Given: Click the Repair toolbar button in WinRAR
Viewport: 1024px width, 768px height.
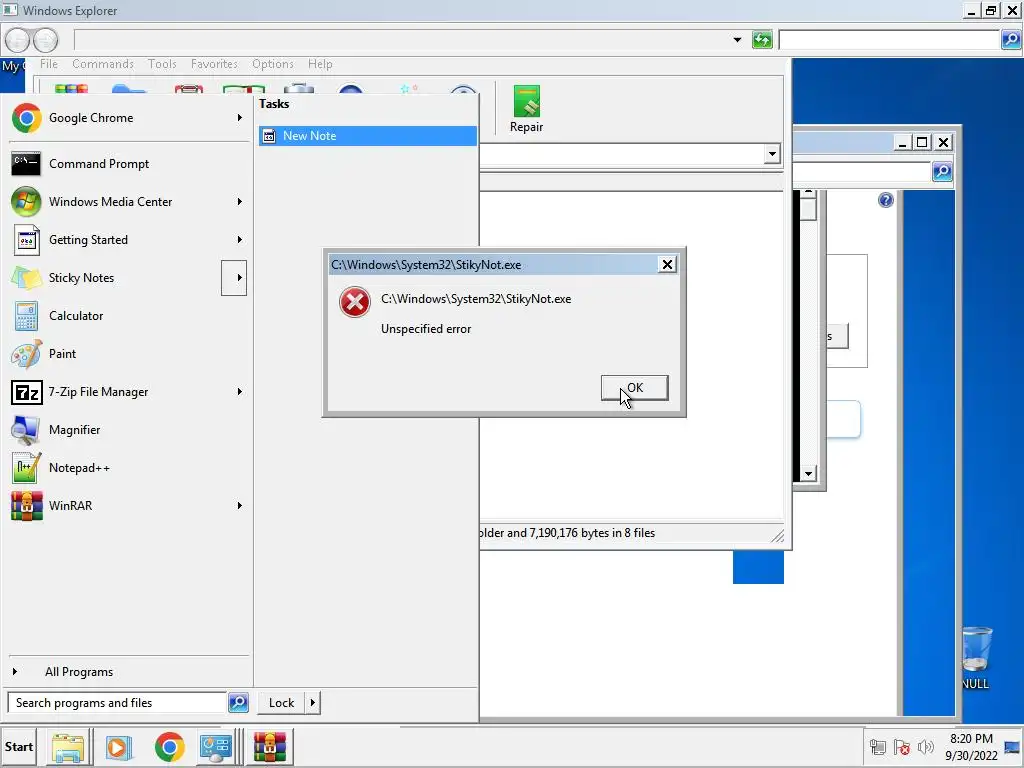Looking at the screenshot, I should pyautogui.click(x=526, y=109).
